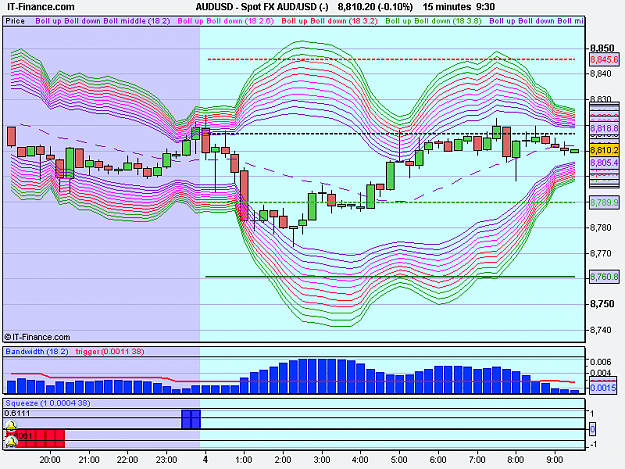Viewport: 625px width, 469px height.
Task: Click the pink 'Boll up Boll down (18 2.6)' label
Action: (226, 21)
